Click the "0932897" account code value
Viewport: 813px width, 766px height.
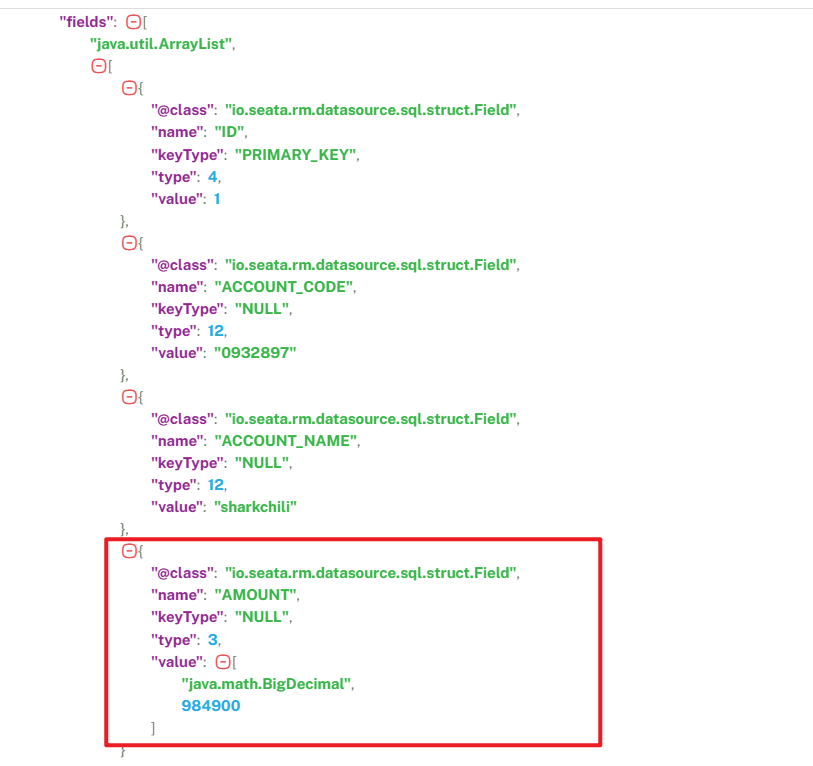255,352
